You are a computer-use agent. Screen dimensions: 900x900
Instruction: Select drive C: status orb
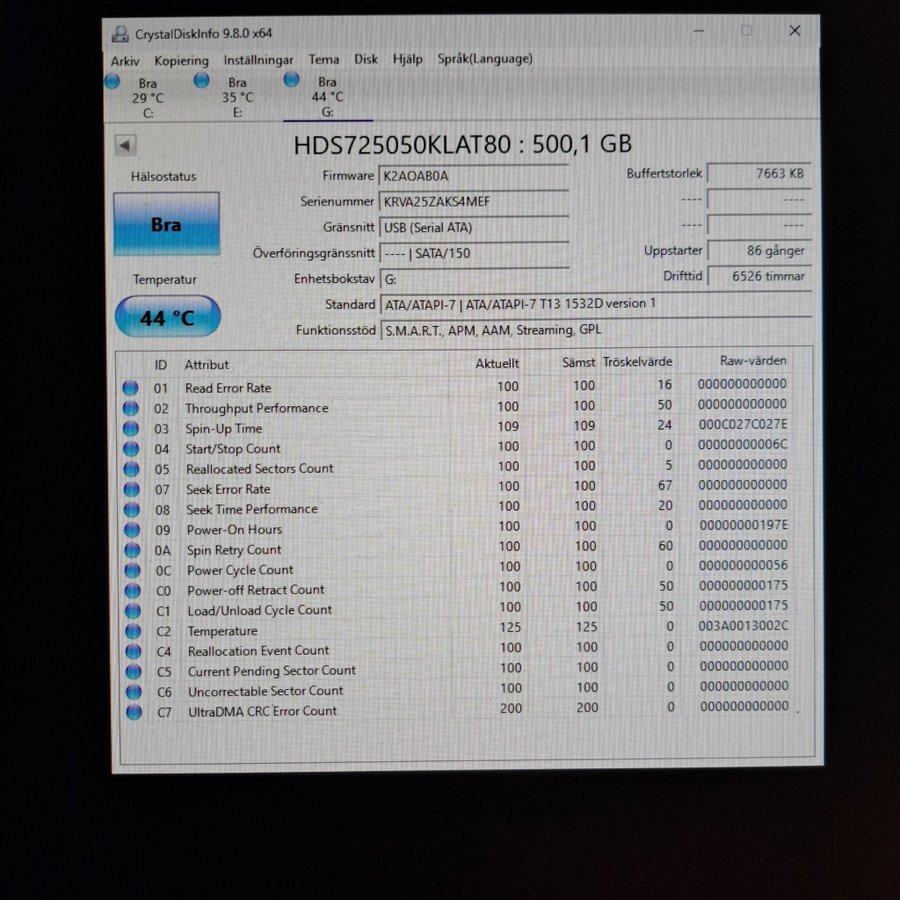pos(112,82)
